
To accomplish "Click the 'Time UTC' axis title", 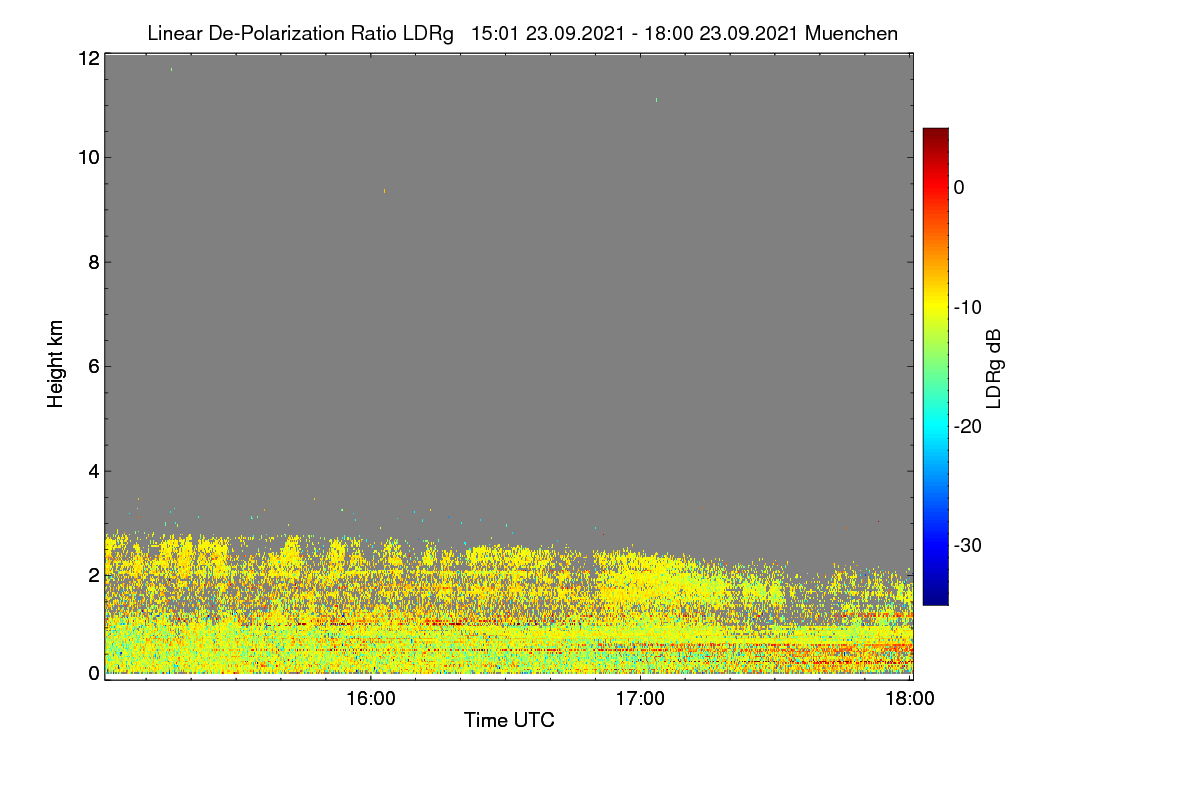I will 509,720.
